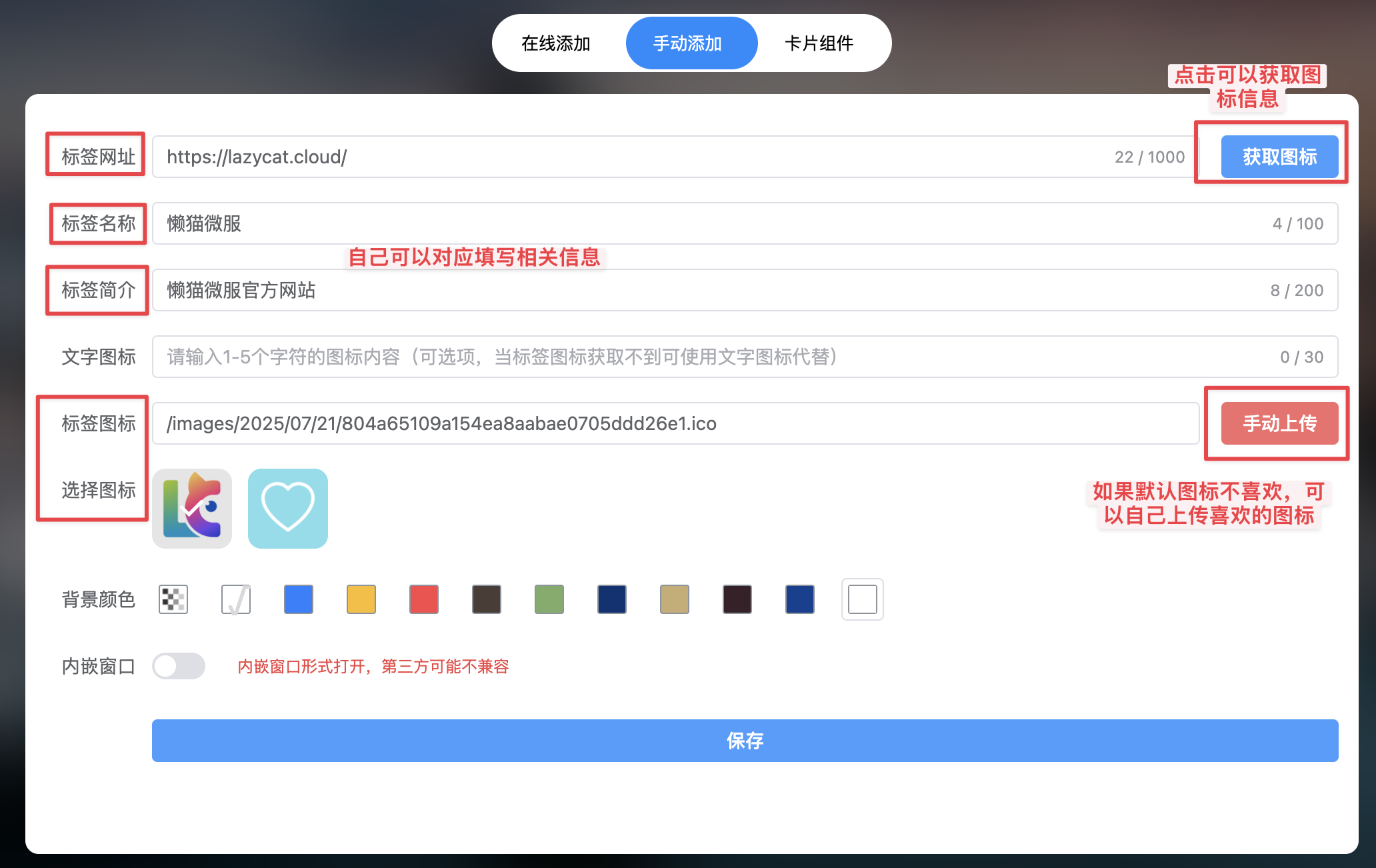
Task: Pick the dark maroon background color
Action: (737, 599)
